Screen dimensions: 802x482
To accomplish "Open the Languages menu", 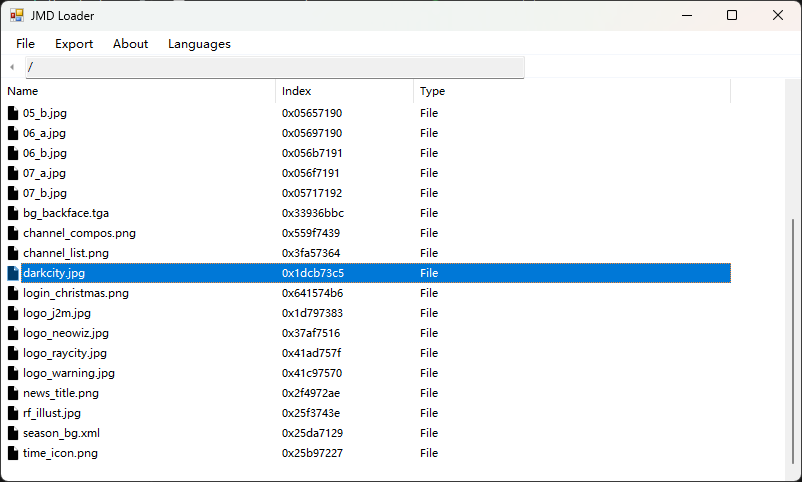I will [199, 44].
